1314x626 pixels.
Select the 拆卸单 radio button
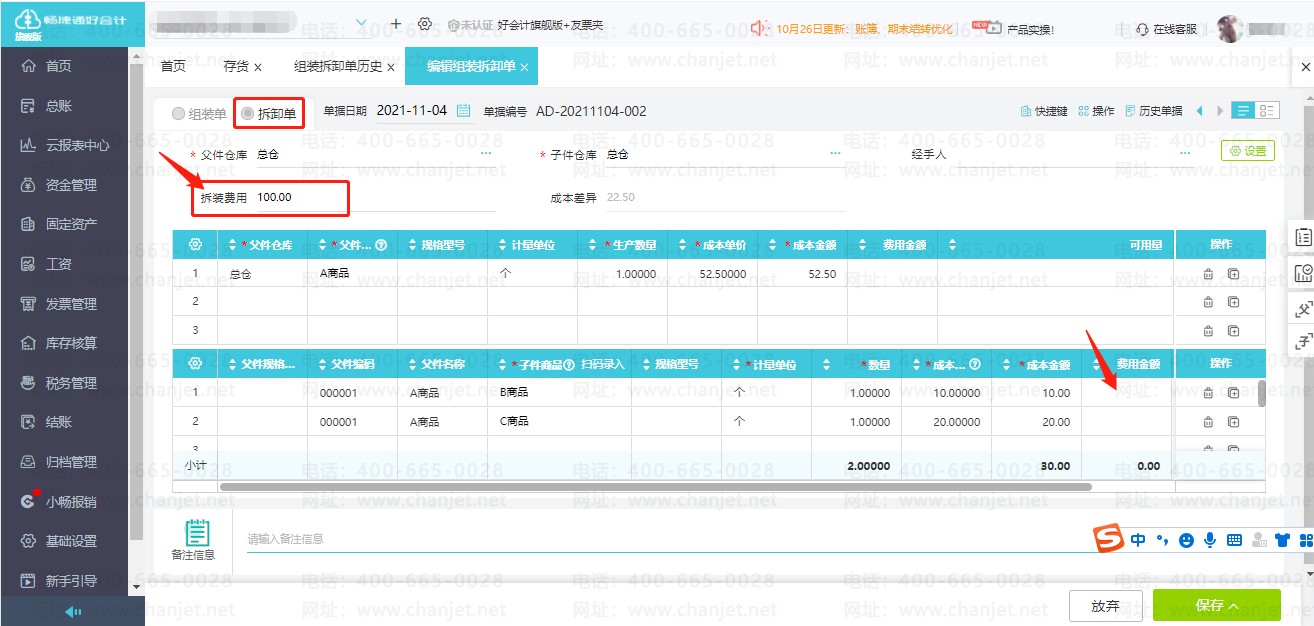click(247, 114)
